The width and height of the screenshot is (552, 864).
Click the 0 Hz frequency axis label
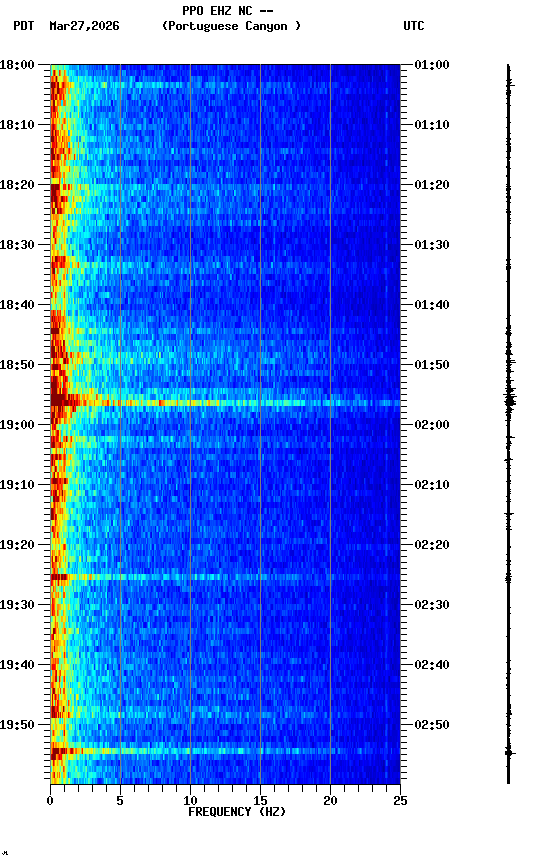[x=50, y=801]
